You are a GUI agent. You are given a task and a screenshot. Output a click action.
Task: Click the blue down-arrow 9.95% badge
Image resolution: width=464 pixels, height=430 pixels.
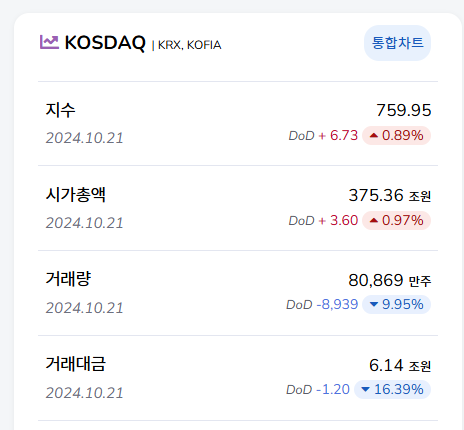pyautogui.click(x=396, y=305)
